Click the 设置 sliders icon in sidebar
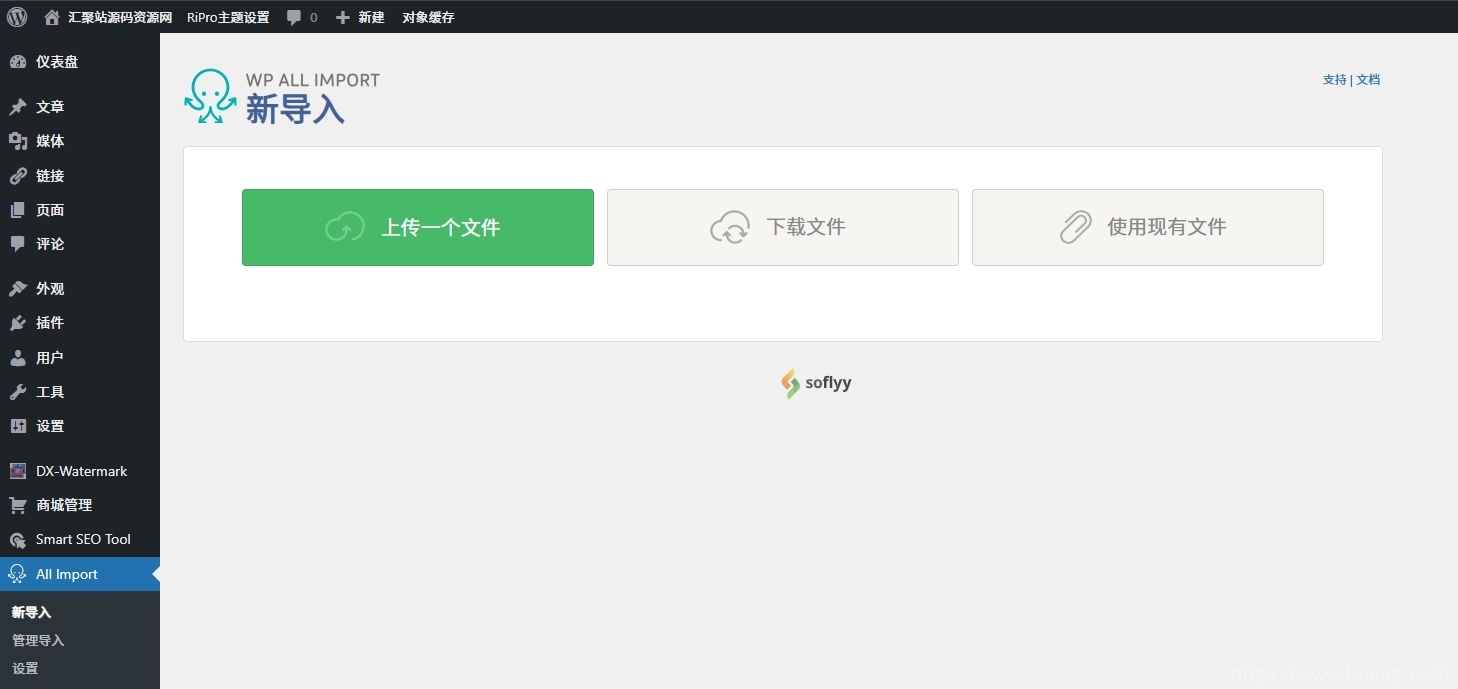 pyautogui.click(x=18, y=426)
